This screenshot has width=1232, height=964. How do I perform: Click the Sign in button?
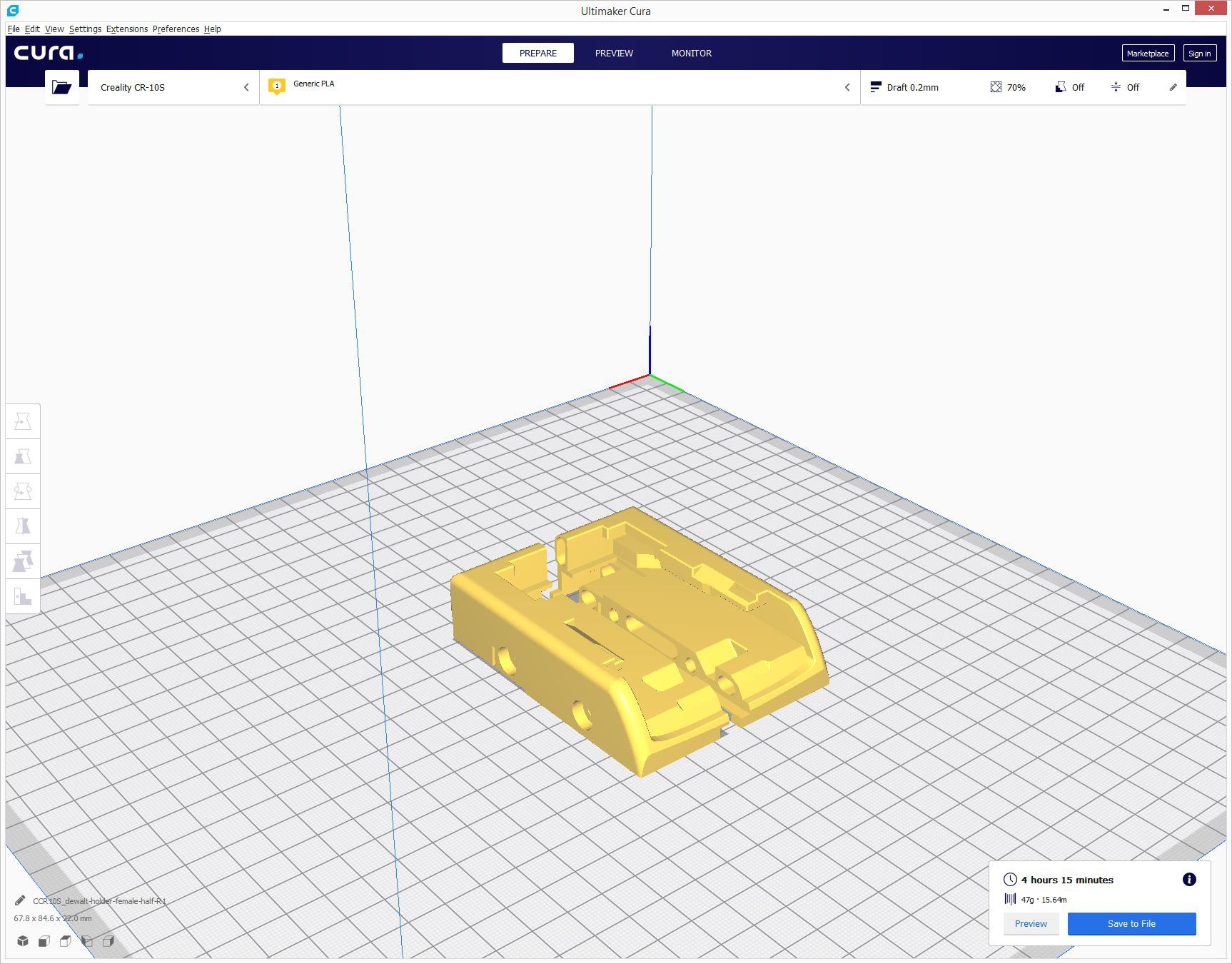point(1199,53)
